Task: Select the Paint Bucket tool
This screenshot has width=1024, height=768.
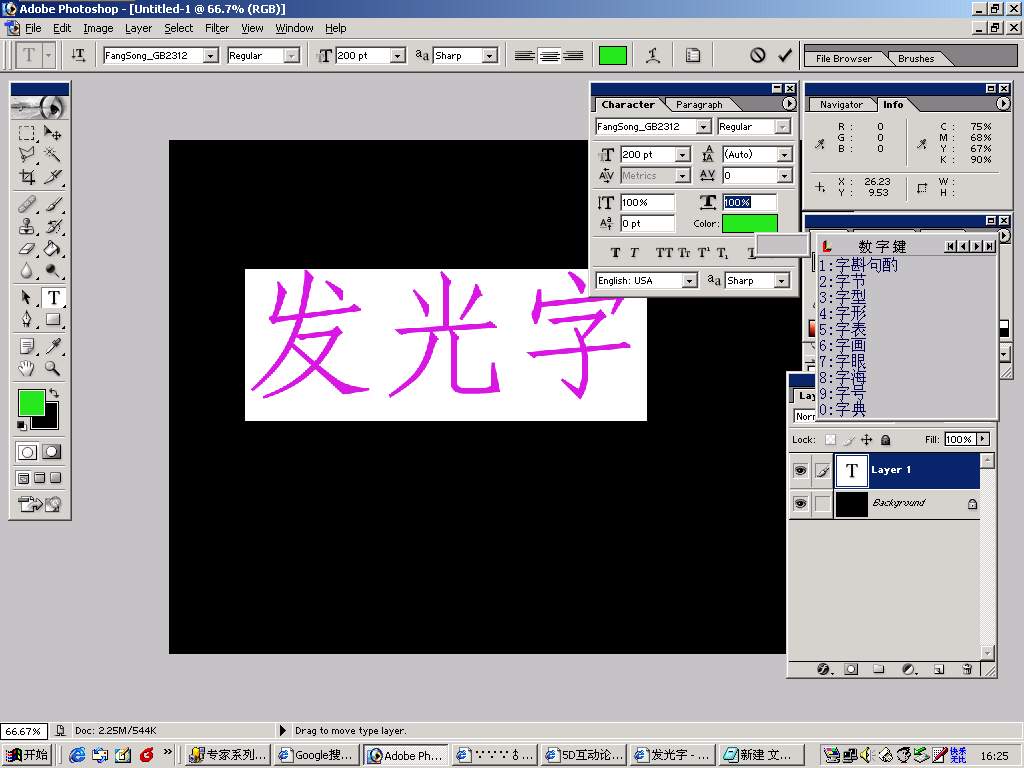Action: coord(53,248)
